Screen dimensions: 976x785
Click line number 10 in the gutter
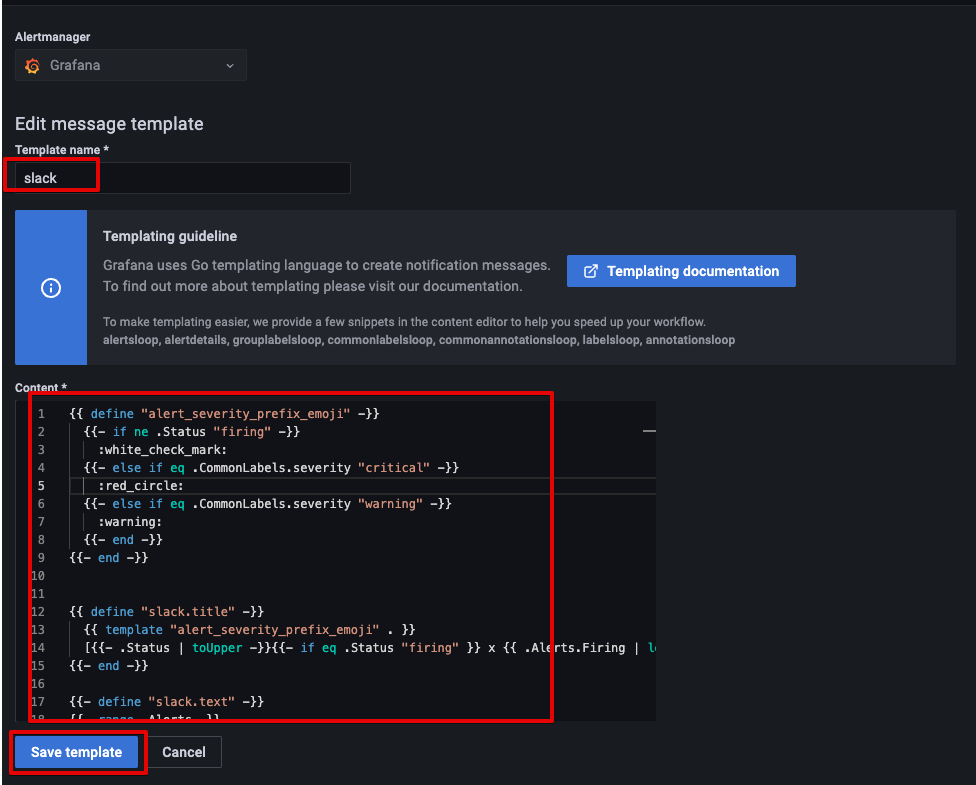coord(38,576)
